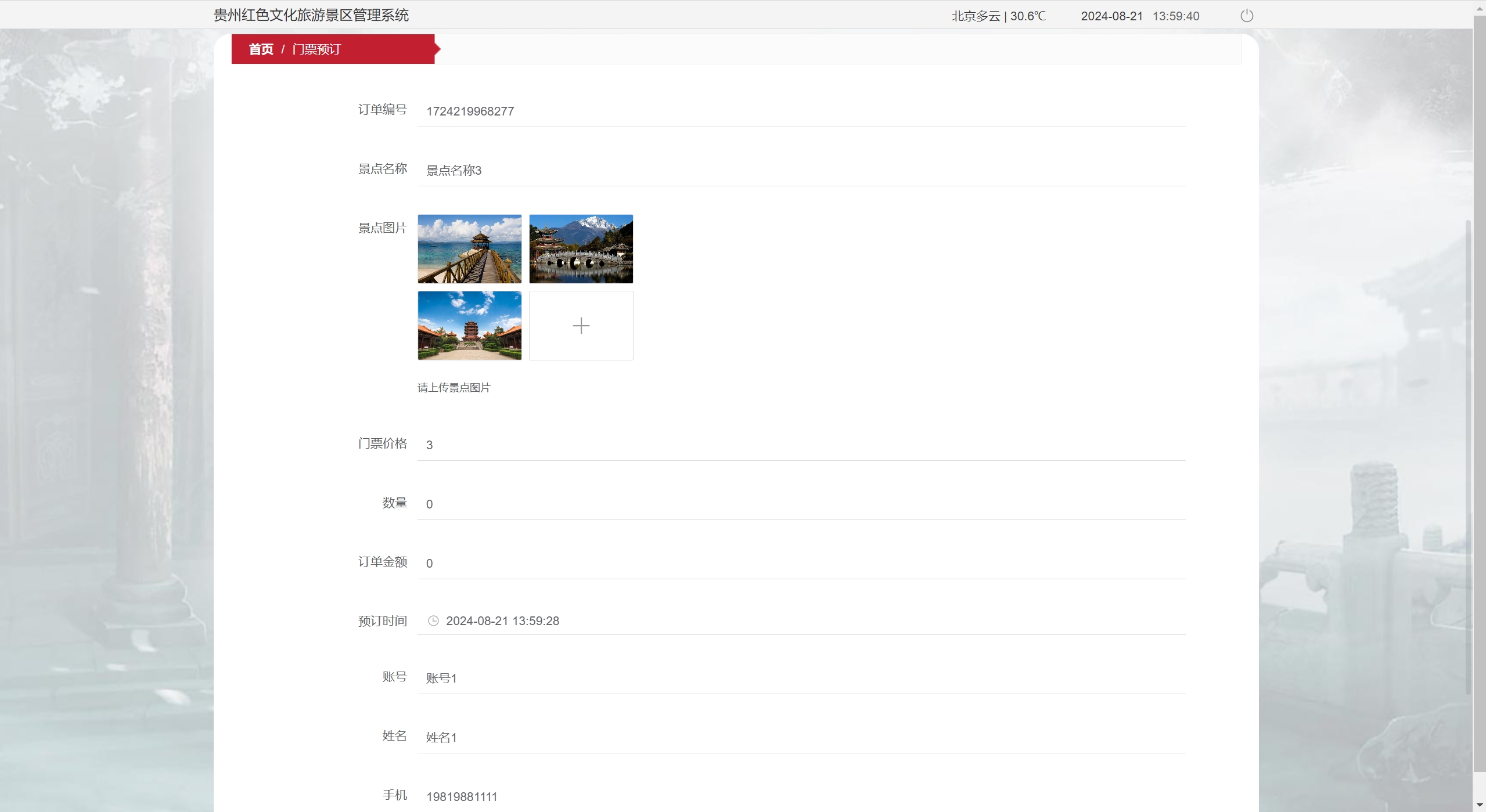Open the snow mountain bridge thumbnail
Screen dimensions: 1486x812
(x=581, y=249)
